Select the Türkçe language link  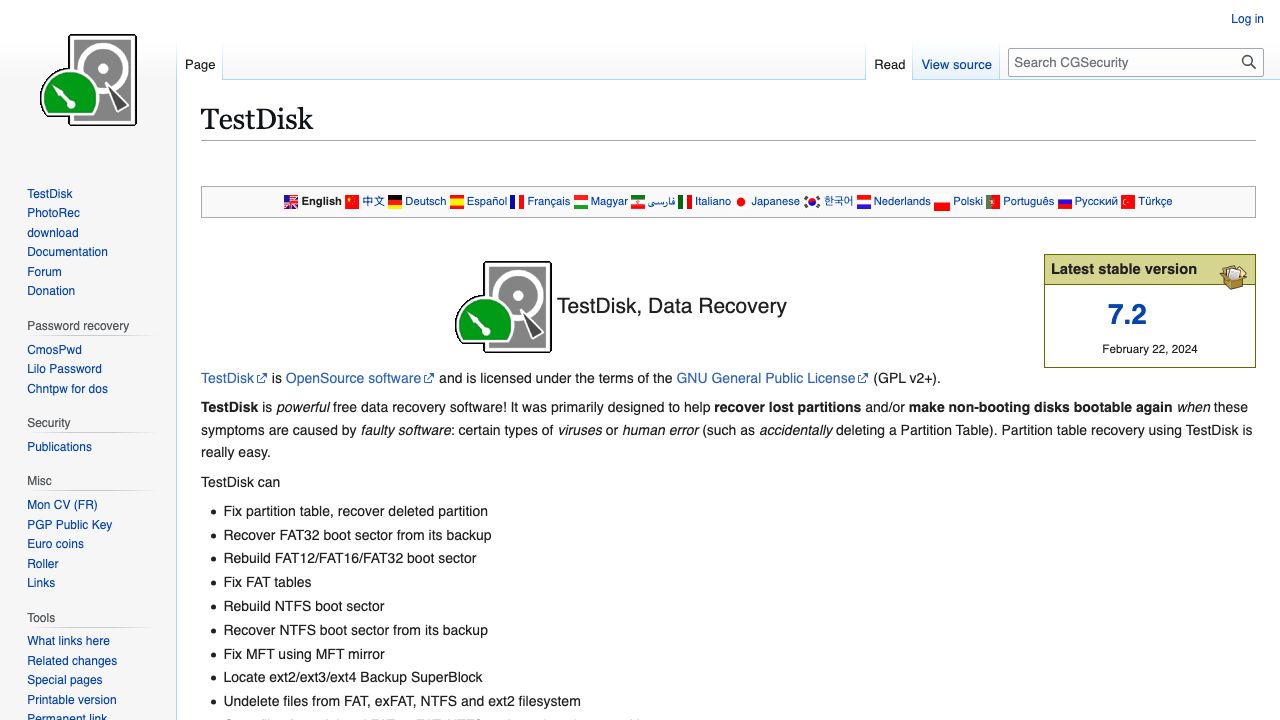(x=1155, y=202)
